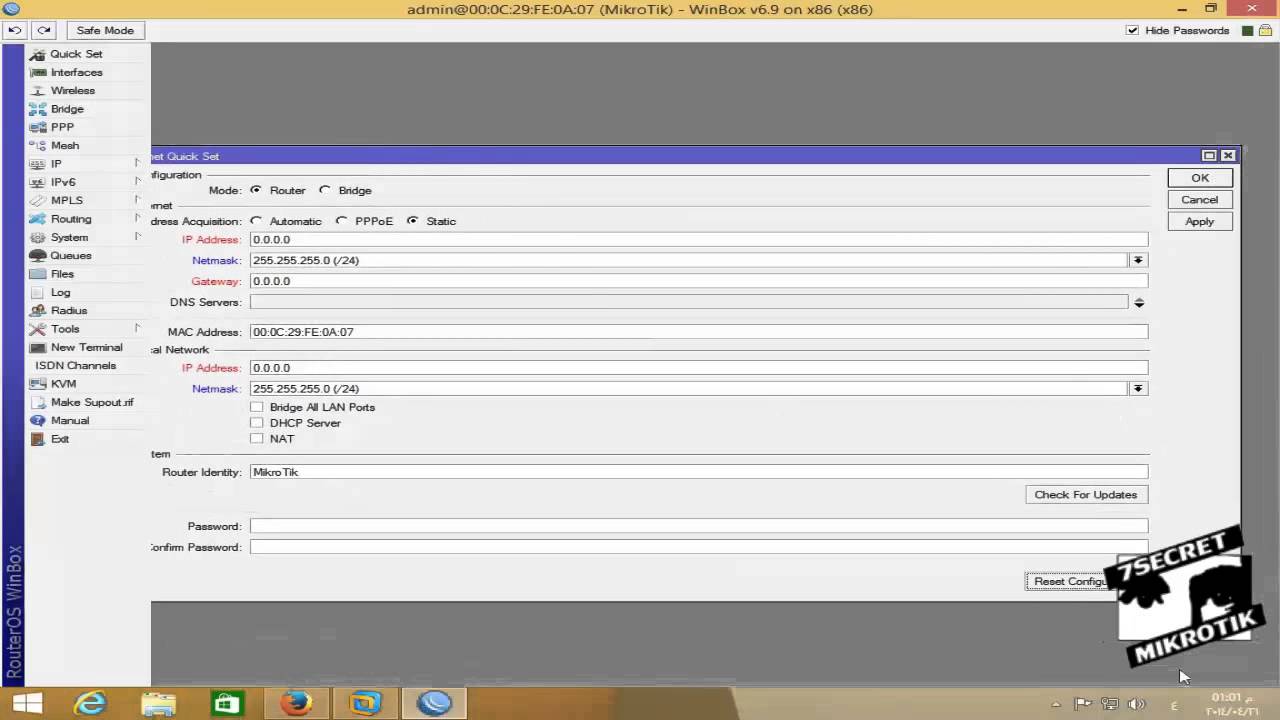The image size is (1280, 720).
Task: Click the Wireless icon
Action: [x=37, y=90]
